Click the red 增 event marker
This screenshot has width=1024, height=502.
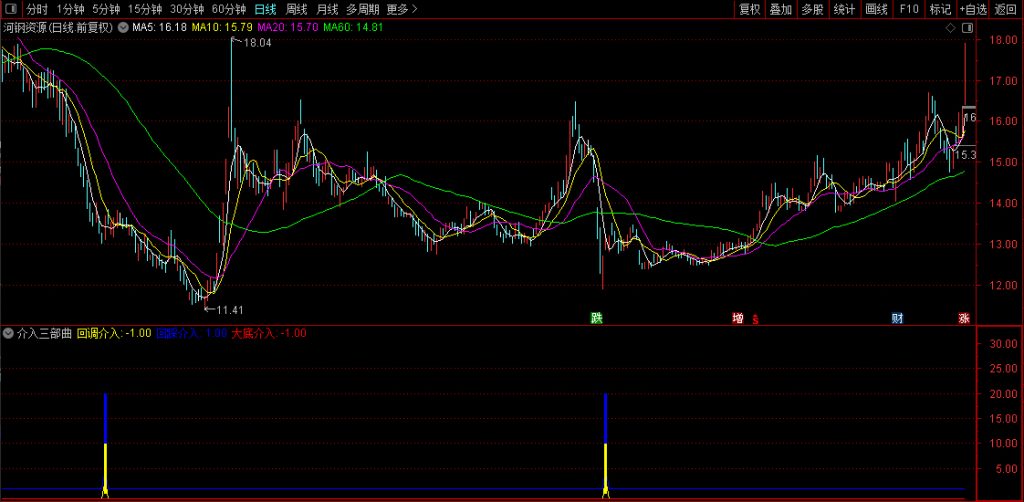(x=738, y=318)
